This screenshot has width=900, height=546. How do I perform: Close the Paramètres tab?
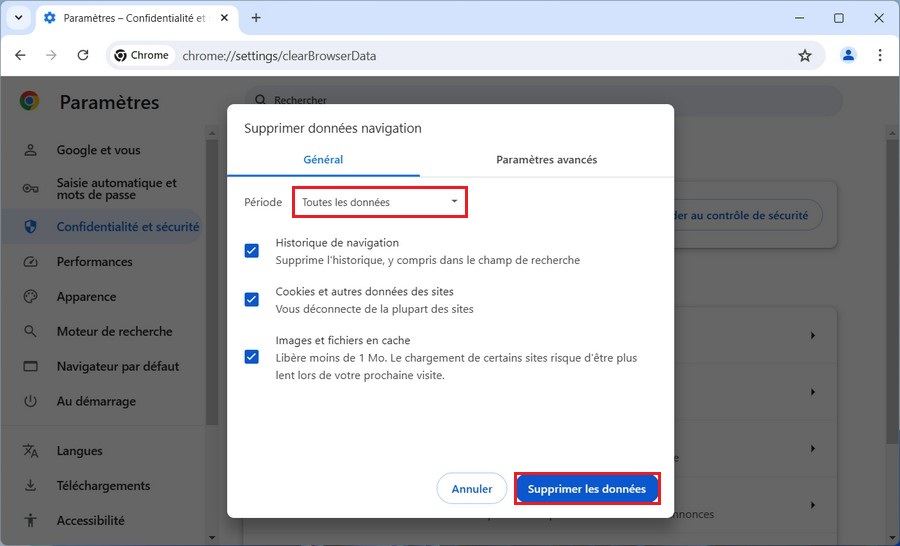pos(224,18)
